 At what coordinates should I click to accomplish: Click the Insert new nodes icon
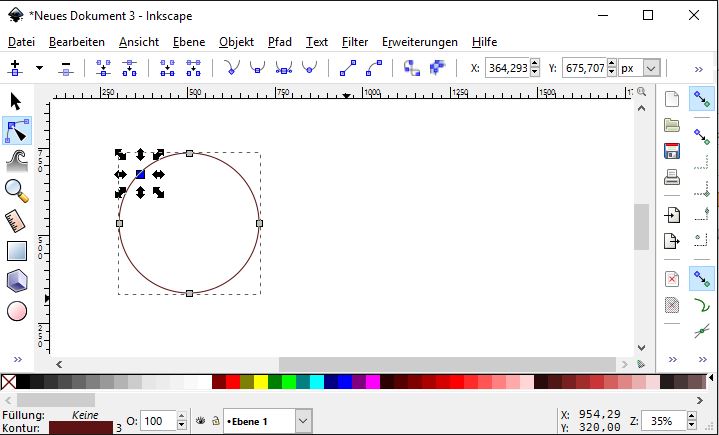pos(15,68)
